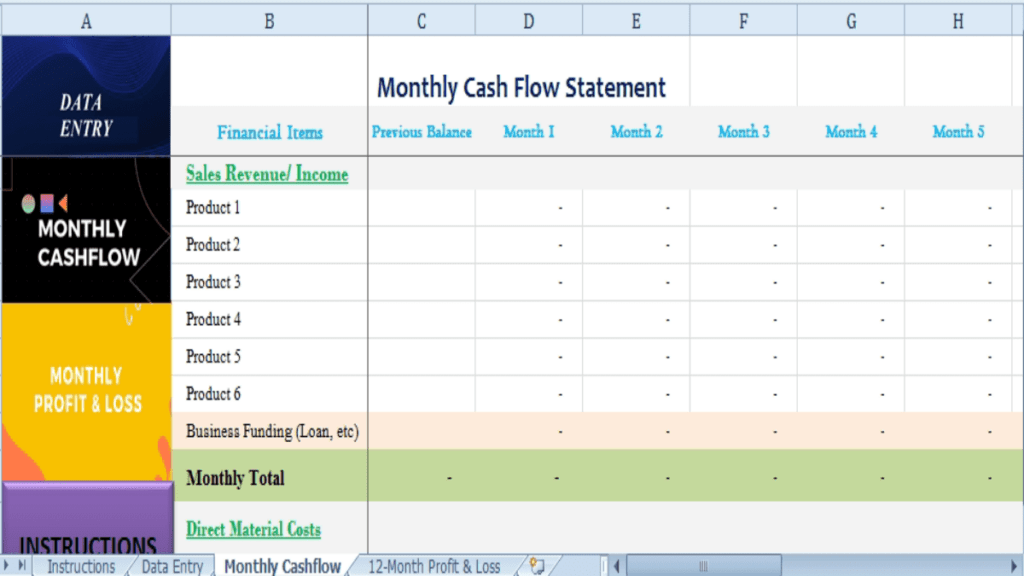Viewport: 1024px width, 576px height.
Task: Switch to the Data Entry sheet tab
Action: pos(170,566)
